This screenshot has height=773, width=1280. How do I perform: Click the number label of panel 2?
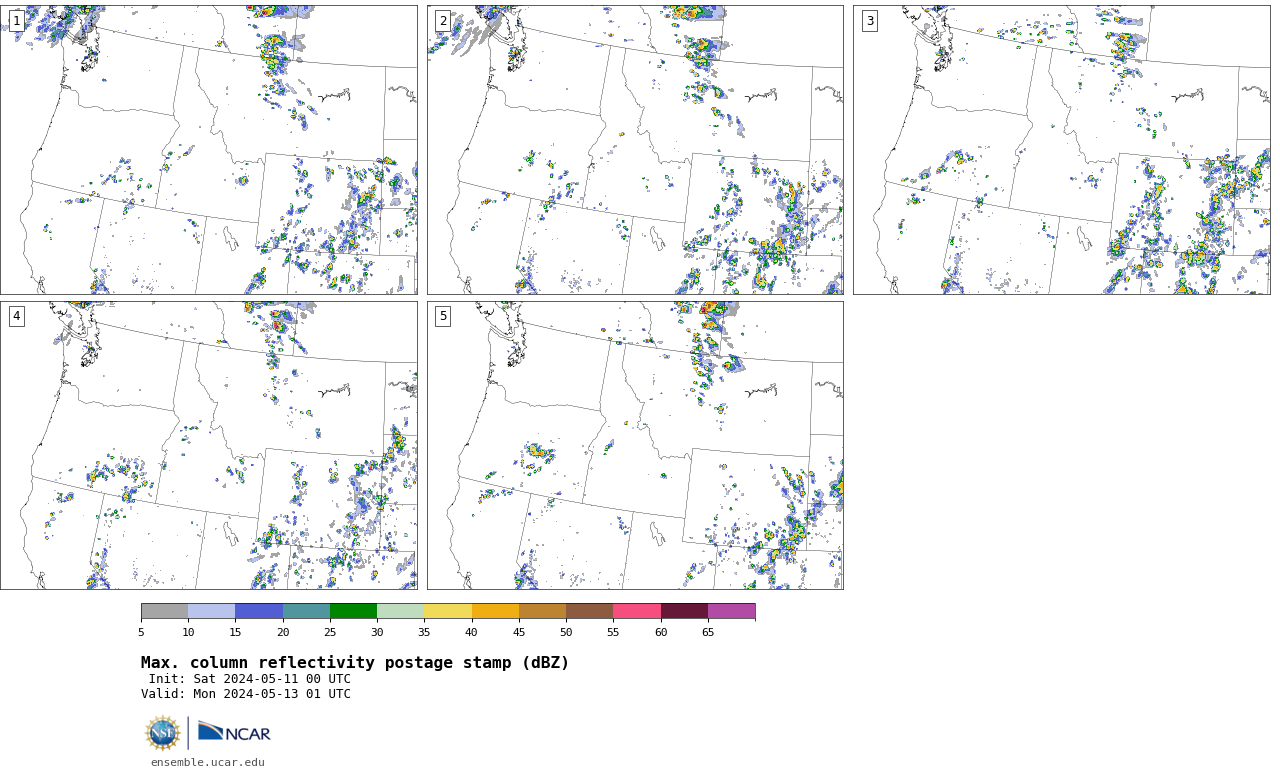443,21
